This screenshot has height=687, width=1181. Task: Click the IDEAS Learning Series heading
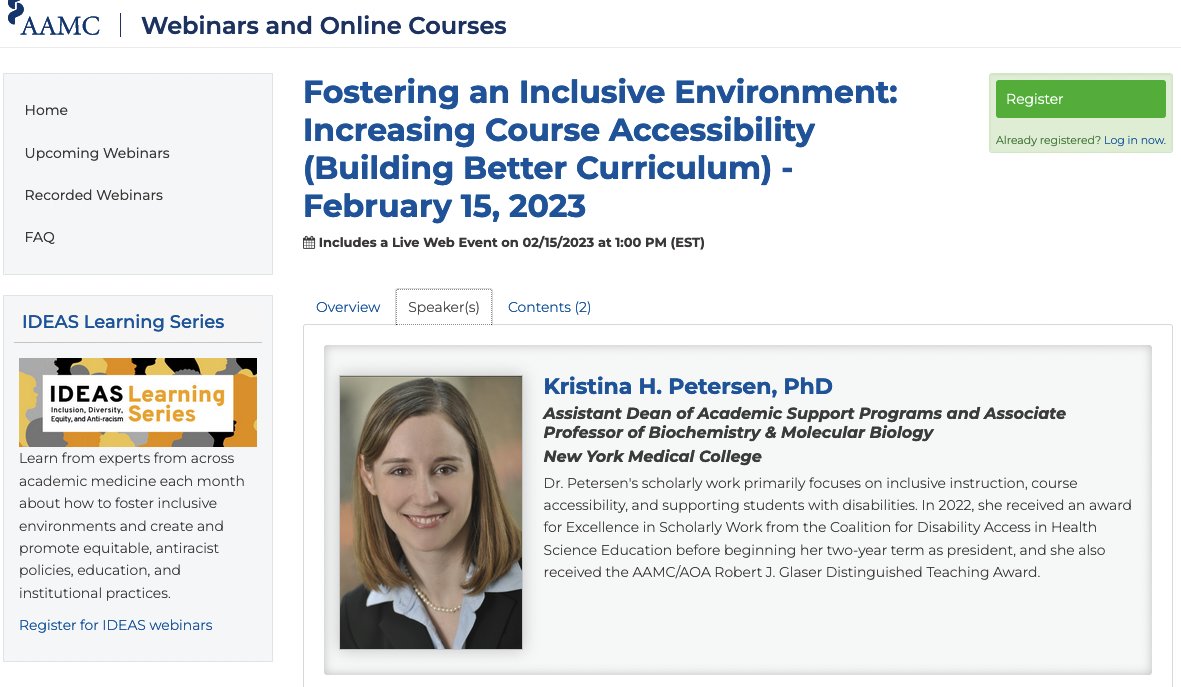tap(123, 322)
